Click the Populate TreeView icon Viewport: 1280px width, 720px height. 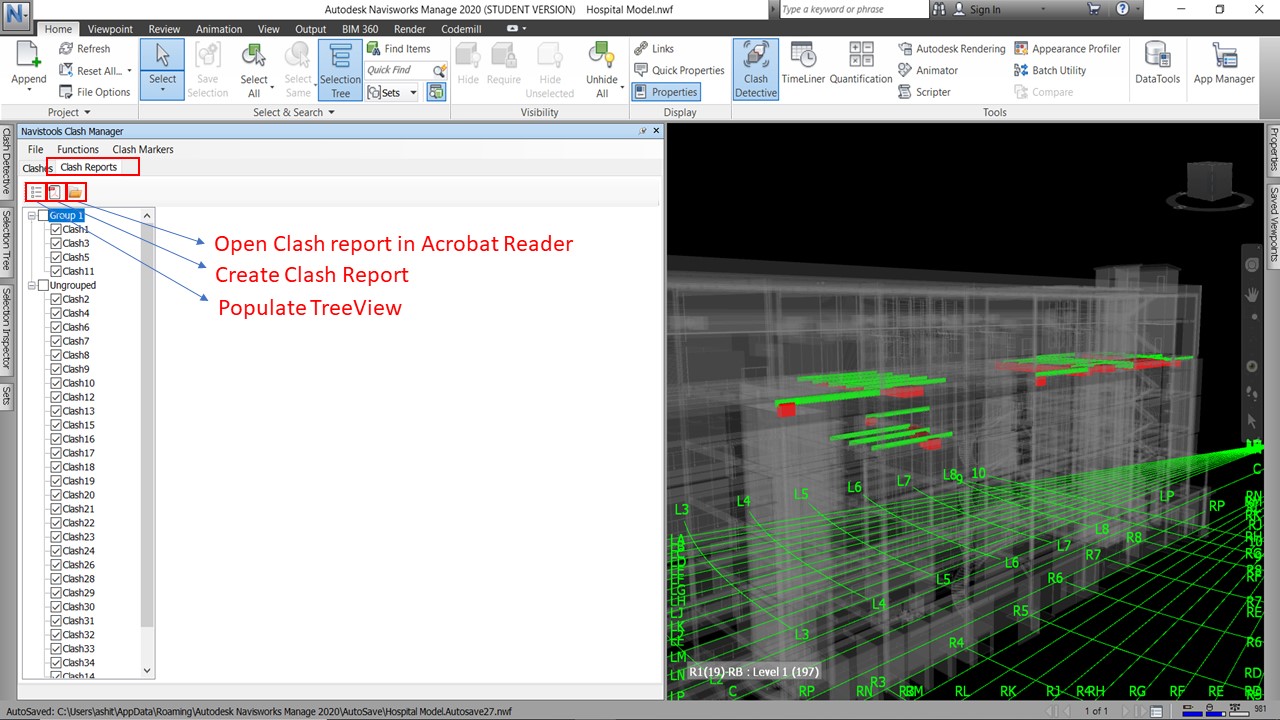[36, 192]
